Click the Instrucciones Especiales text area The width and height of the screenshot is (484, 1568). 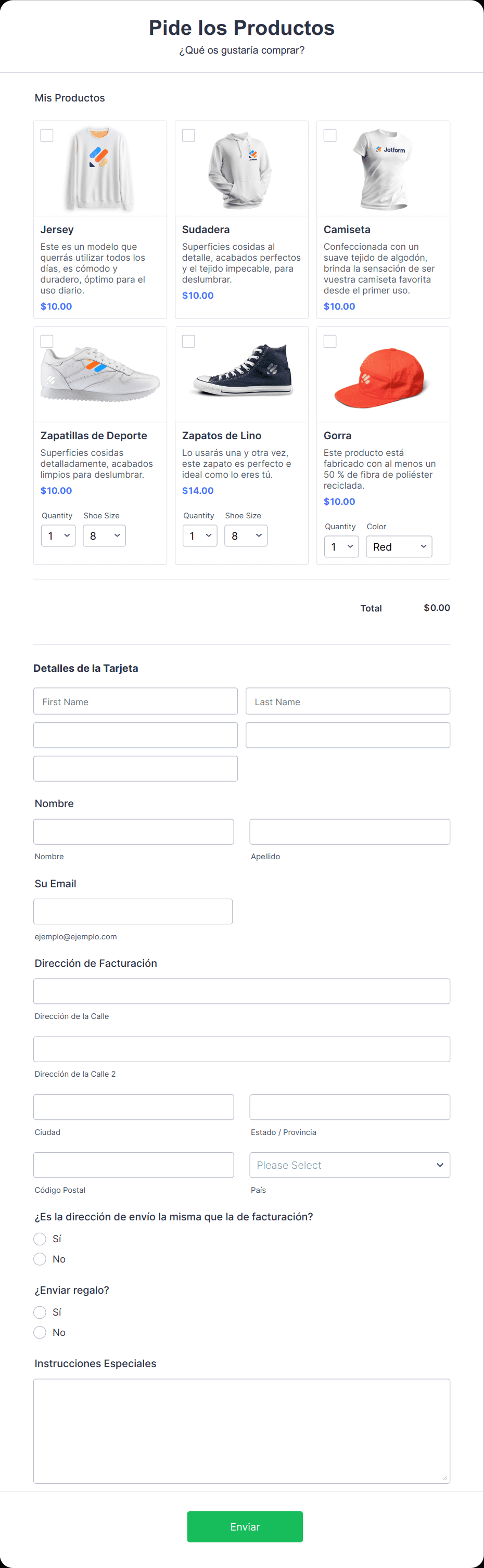click(x=241, y=1431)
